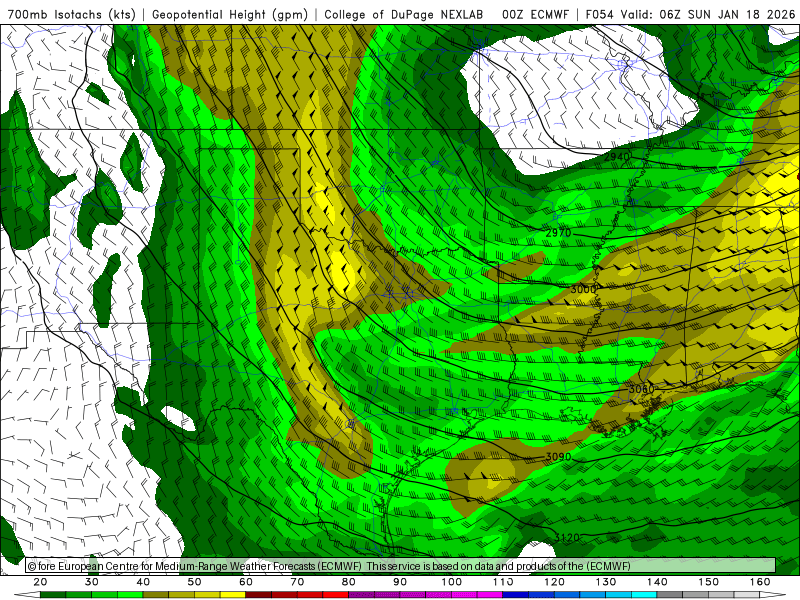This screenshot has width=800, height=600.
Task: Click the 90 knot legend label
Action: point(400,582)
